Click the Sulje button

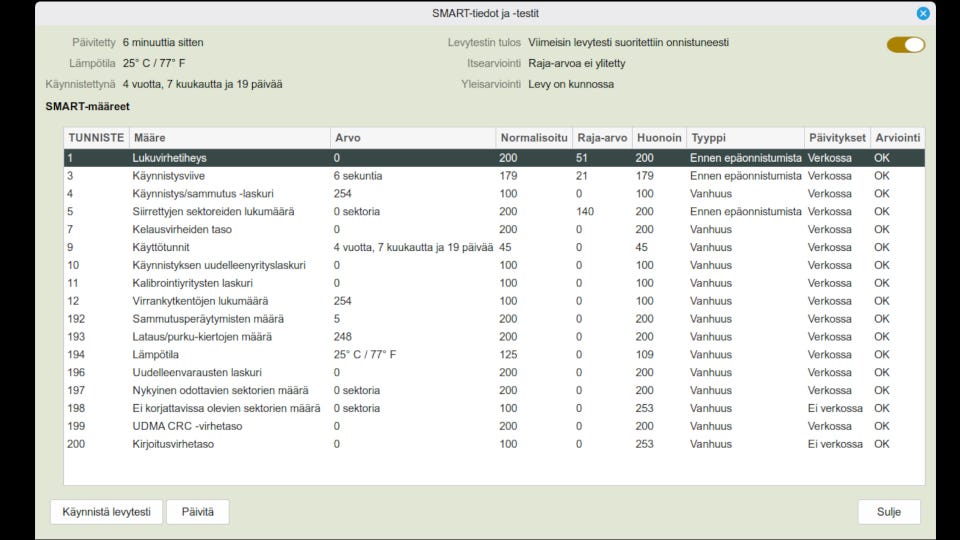(889, 512)
